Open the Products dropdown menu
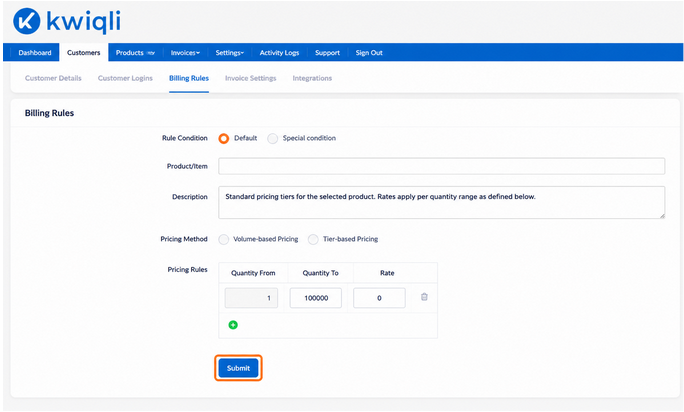This screenshot has height=412, width=684. [x=135, y=52]
